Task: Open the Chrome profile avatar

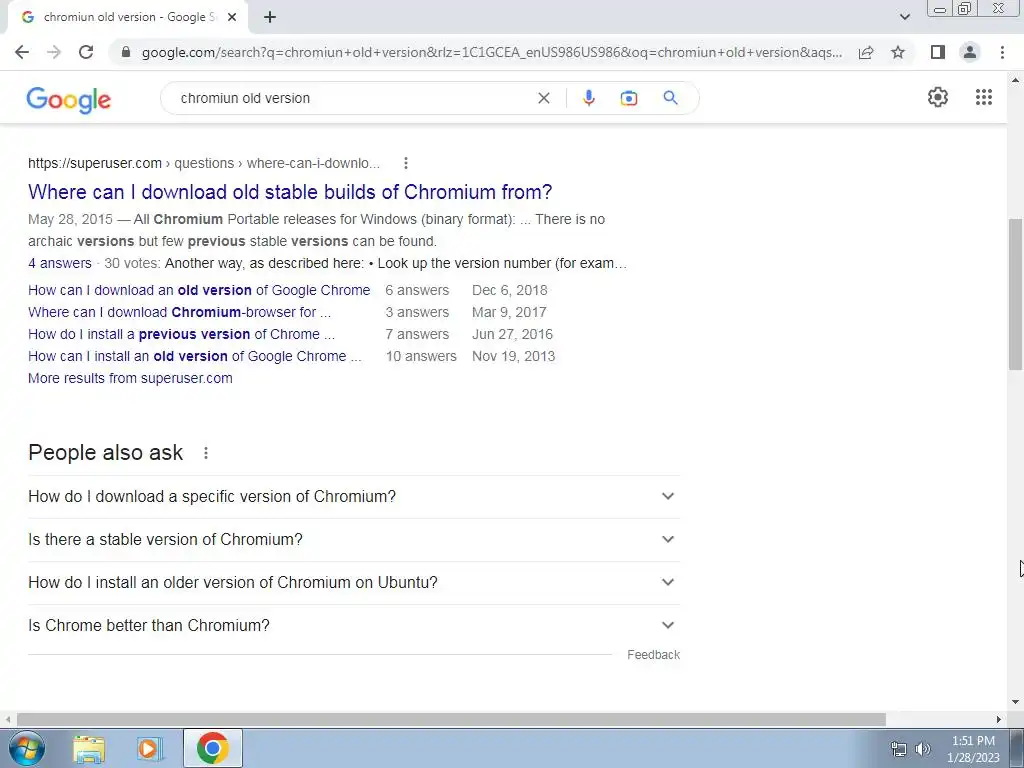Action: click(970, 52)
